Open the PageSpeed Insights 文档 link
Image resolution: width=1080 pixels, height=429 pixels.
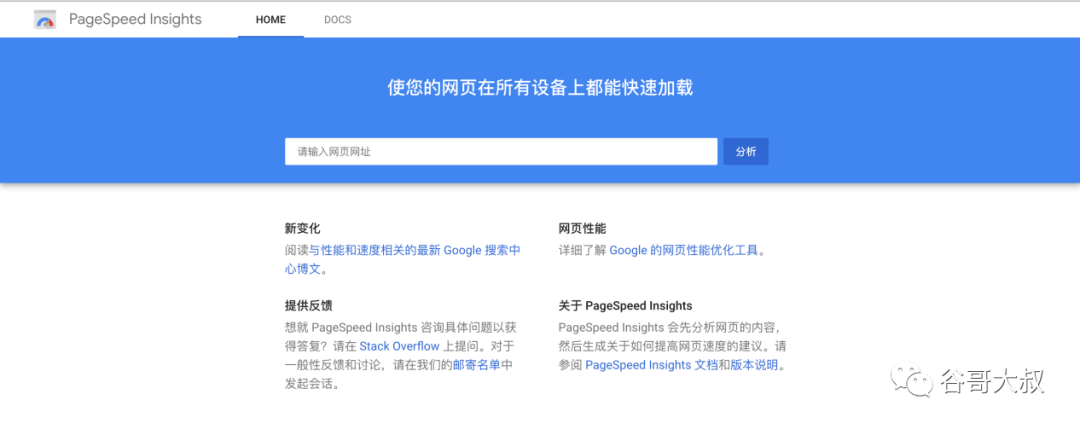point(652,365)
